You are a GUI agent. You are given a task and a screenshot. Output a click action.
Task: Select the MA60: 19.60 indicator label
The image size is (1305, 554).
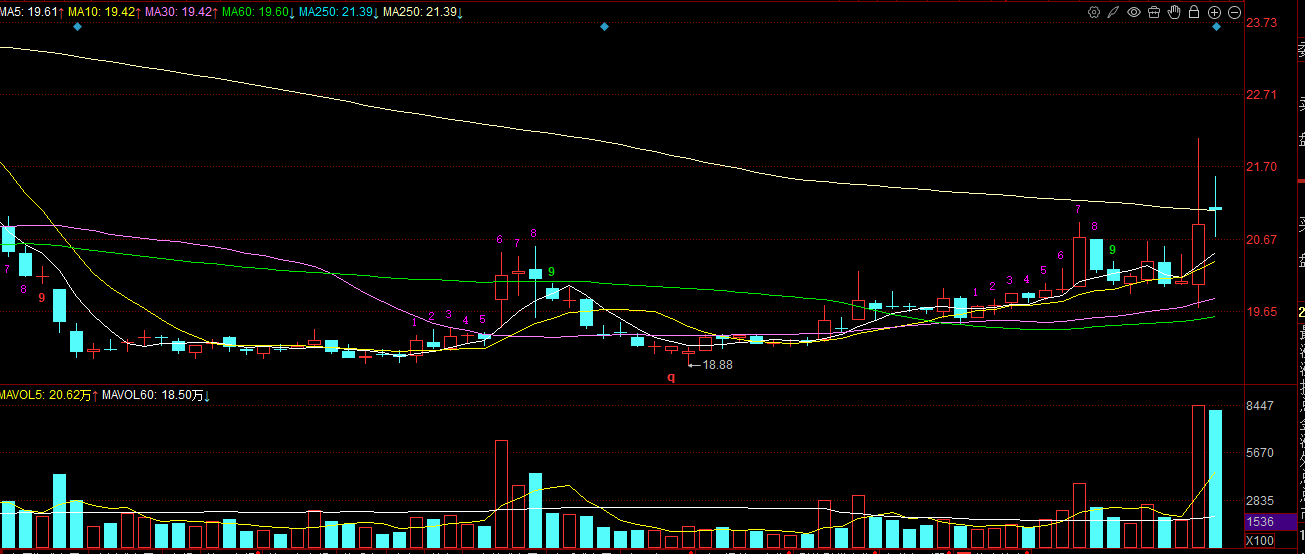[x=257, y=12]
